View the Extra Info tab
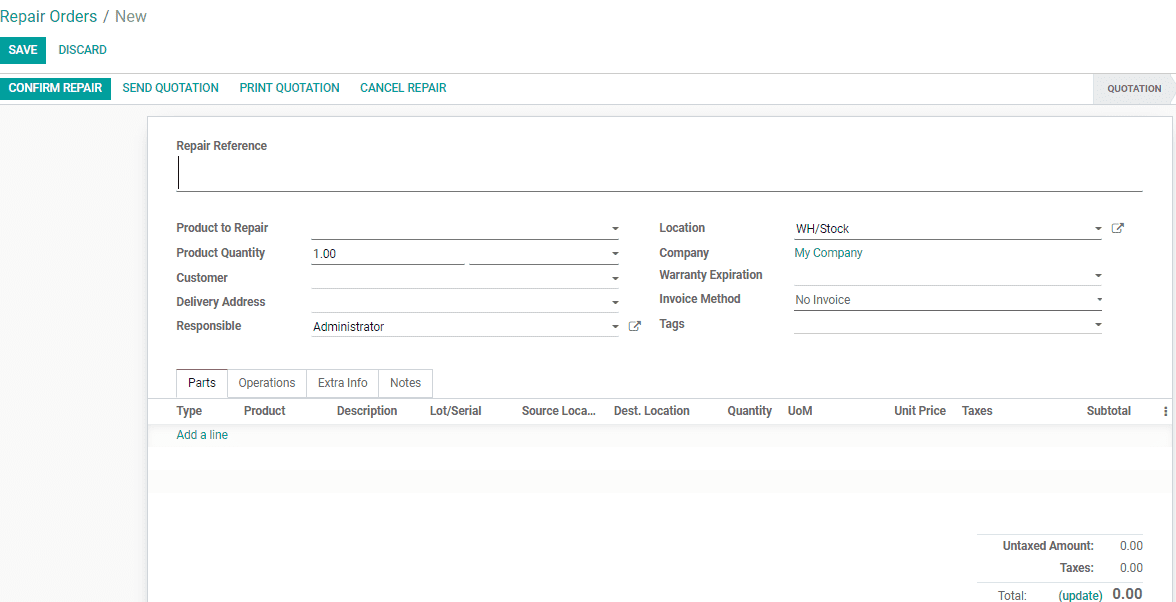 (342, 383)
